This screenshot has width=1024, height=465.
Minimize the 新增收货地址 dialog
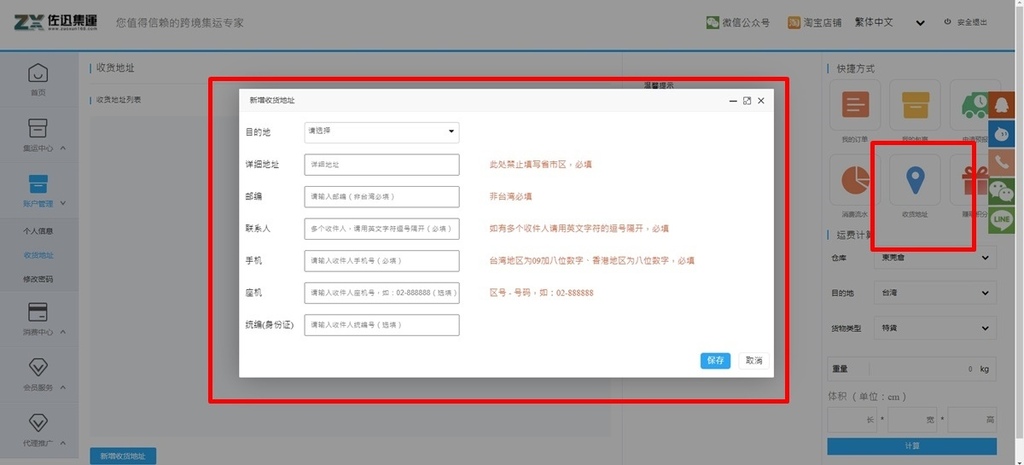(733, 101)
